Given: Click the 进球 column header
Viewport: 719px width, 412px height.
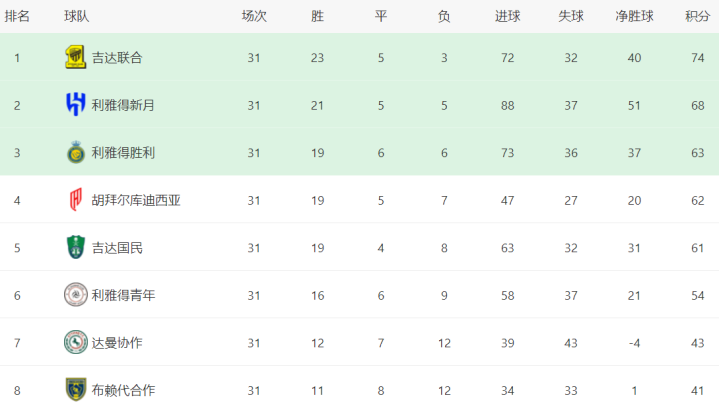Looking at the screenshot, I should tap(508, 17).
